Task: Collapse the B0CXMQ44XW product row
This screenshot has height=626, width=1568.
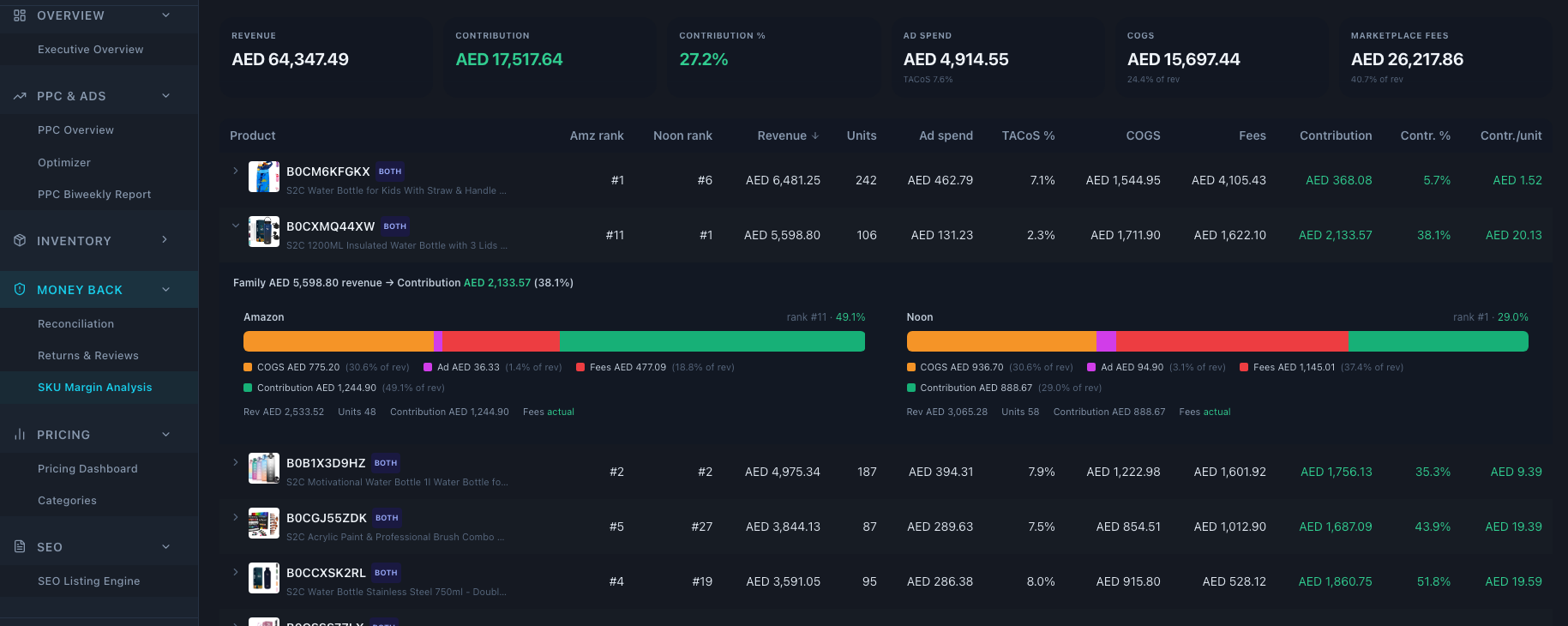Action: pos(236,226)
